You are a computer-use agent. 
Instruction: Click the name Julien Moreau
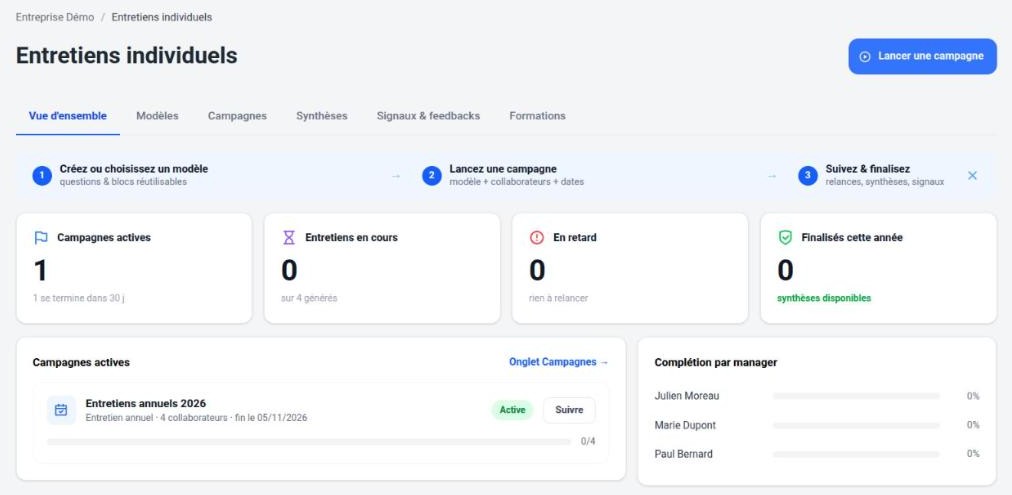click(687, 396)
